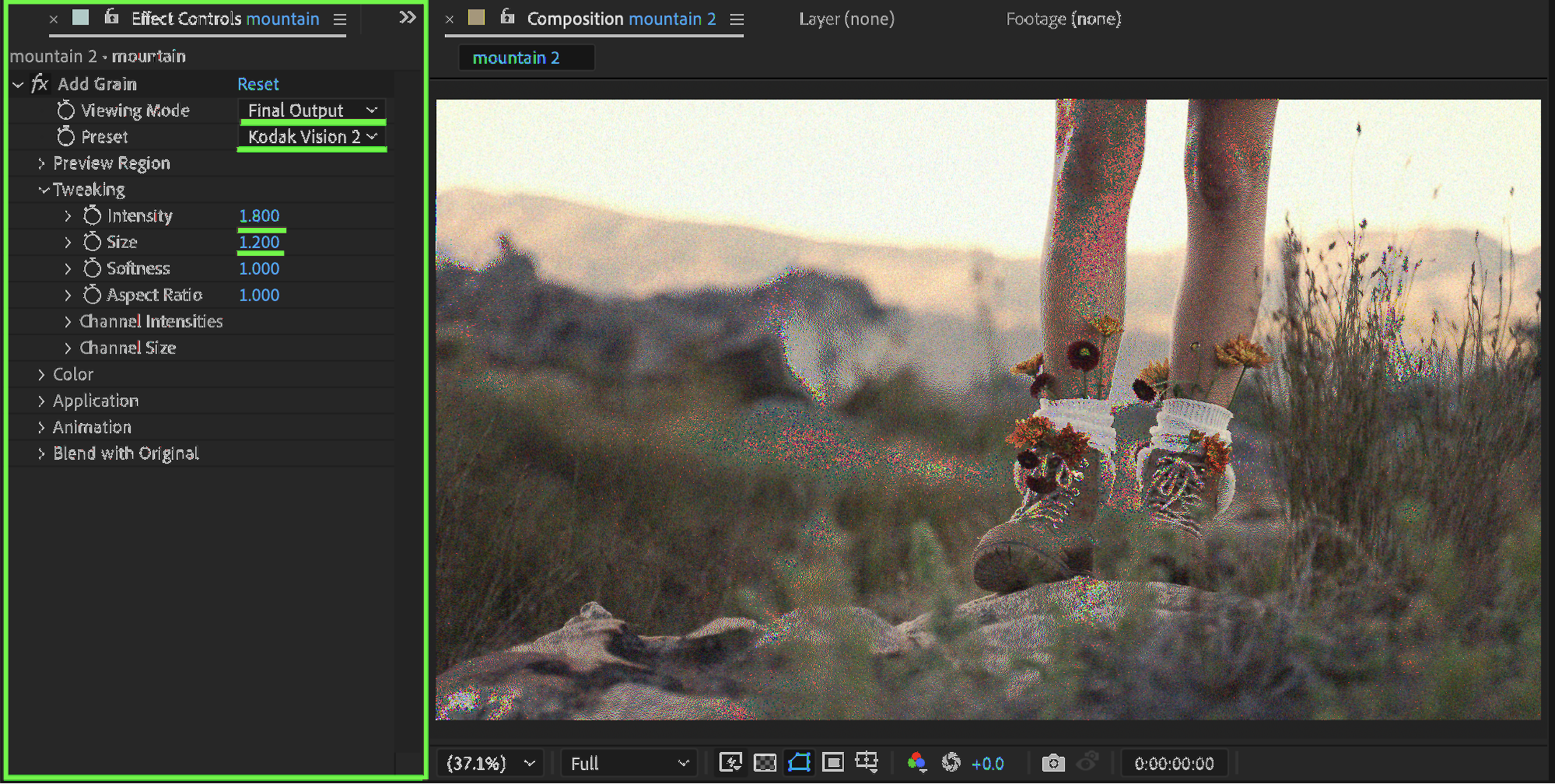The height and width of the screenshot is (784, 1555).
Task: Toggle Size stopwatch
Action: (x=93, y=242)
